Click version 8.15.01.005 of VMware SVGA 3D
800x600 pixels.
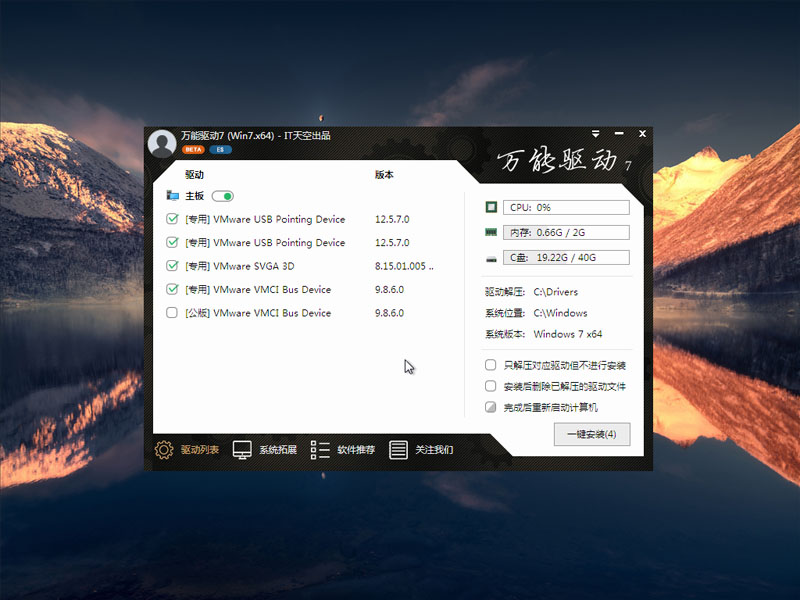click(x=404, y=266)
